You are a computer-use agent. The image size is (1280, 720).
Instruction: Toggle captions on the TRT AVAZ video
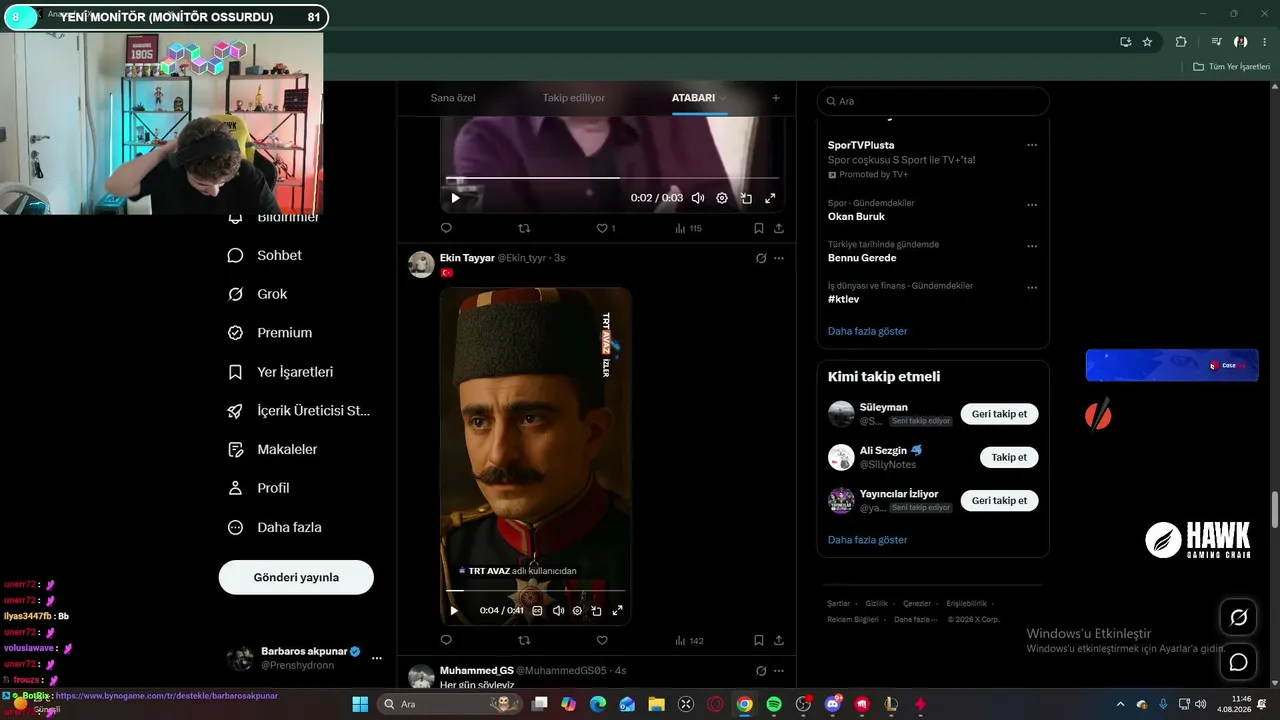[537, 610]
